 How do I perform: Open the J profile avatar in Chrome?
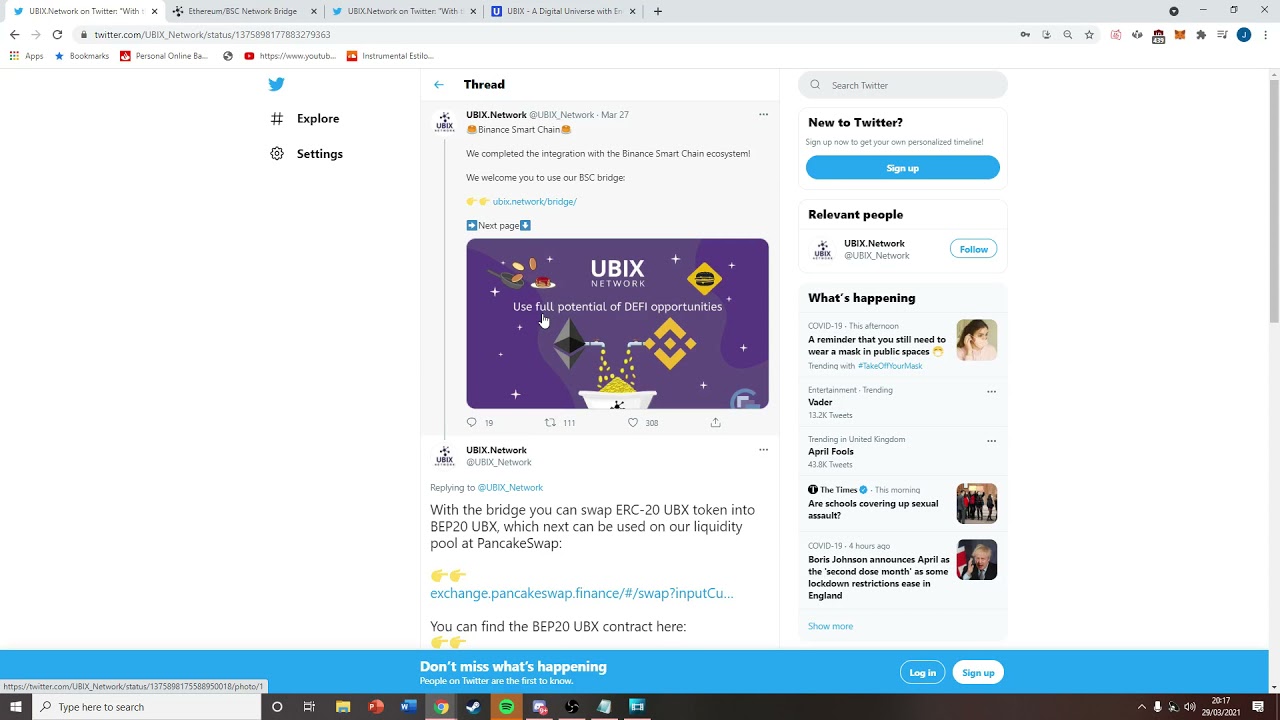pyautogui.click(x=1244, y=35)
